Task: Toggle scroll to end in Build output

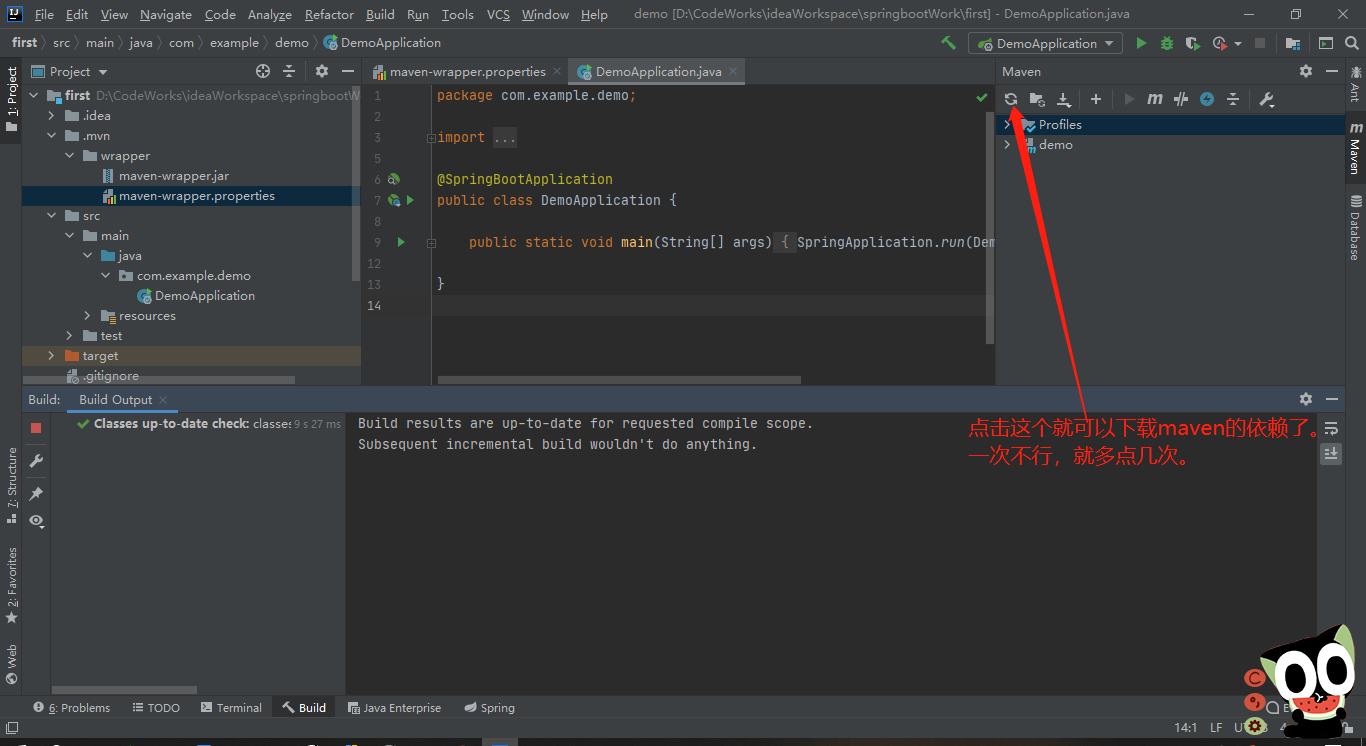Action: click(1331, 453)
